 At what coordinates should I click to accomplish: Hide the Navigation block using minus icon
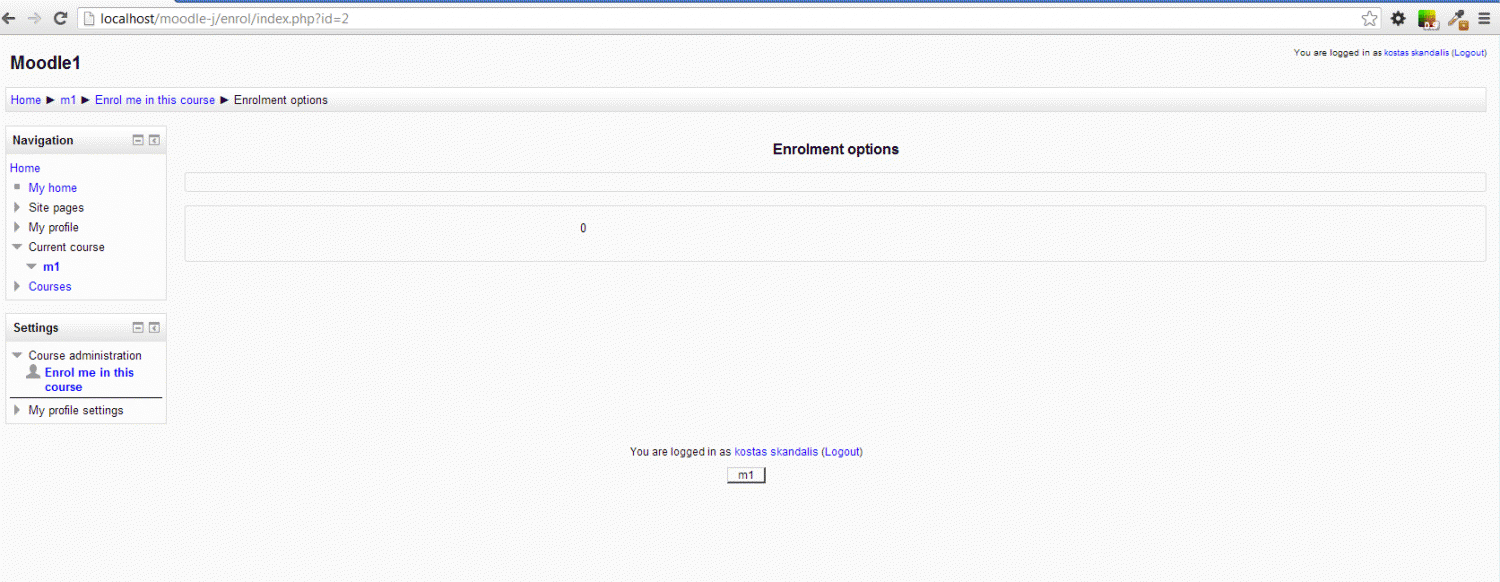(x=138, y=141)
